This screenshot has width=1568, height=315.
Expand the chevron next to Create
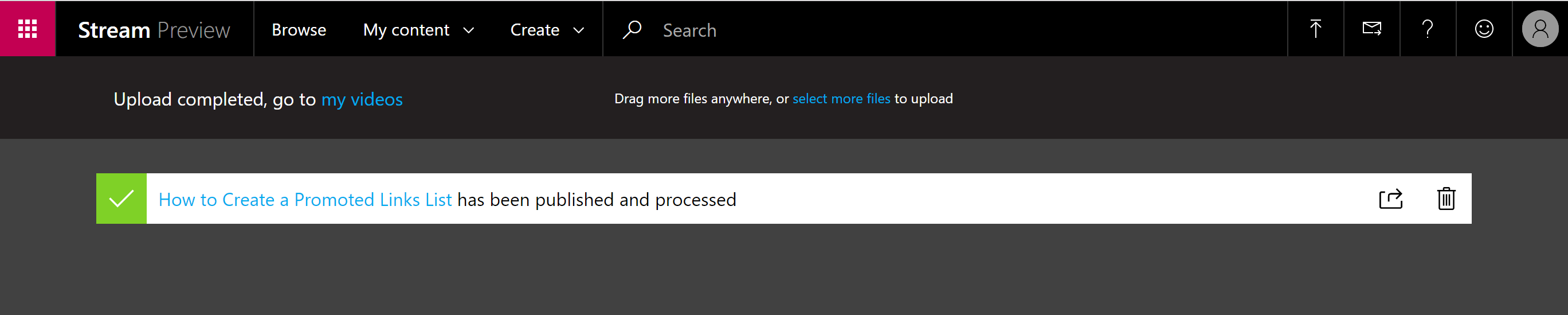579,30
